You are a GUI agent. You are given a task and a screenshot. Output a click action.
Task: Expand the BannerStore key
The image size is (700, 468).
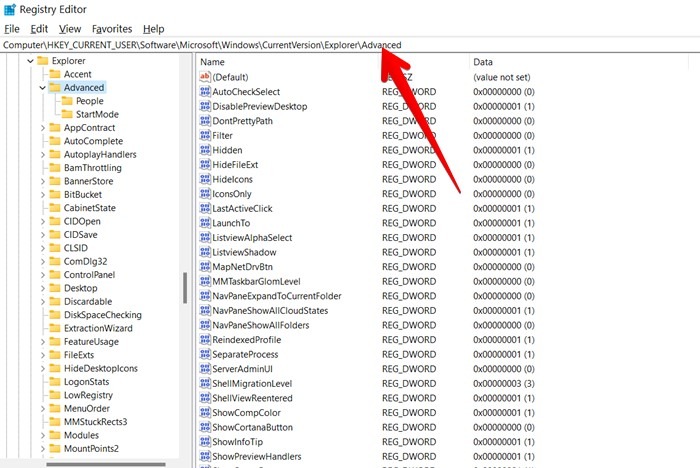point(43,181)
